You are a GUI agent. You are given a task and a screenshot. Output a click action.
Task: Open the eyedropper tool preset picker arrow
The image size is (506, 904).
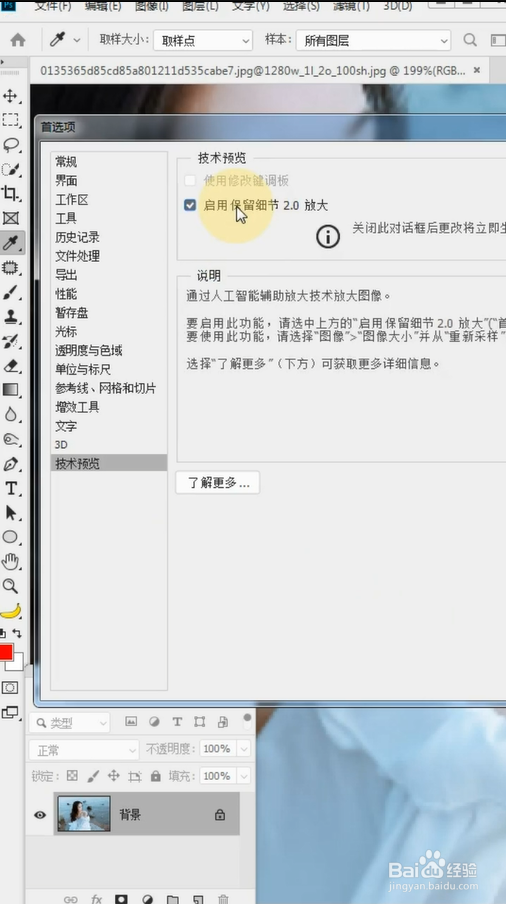(x=77, y=40)
